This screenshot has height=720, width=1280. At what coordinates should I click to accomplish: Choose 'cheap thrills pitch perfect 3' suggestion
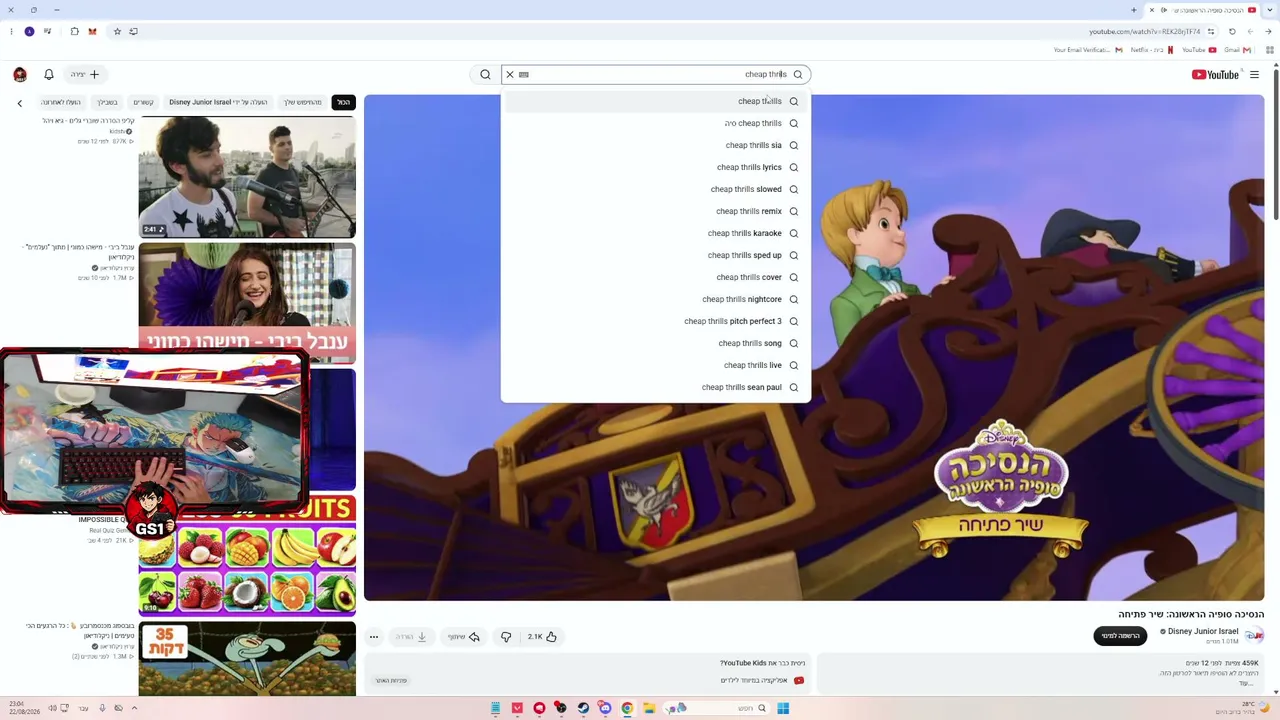click(x=656, y=321)
